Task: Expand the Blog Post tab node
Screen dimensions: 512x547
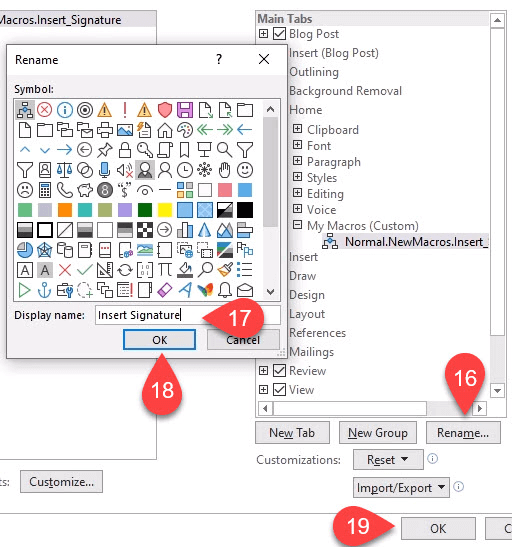Action: (x=264, y=34)
